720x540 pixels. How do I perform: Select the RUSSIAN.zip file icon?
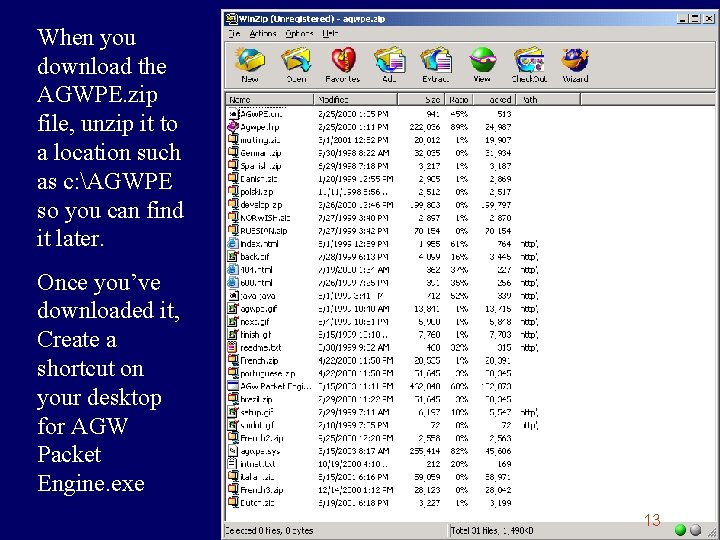233,231
